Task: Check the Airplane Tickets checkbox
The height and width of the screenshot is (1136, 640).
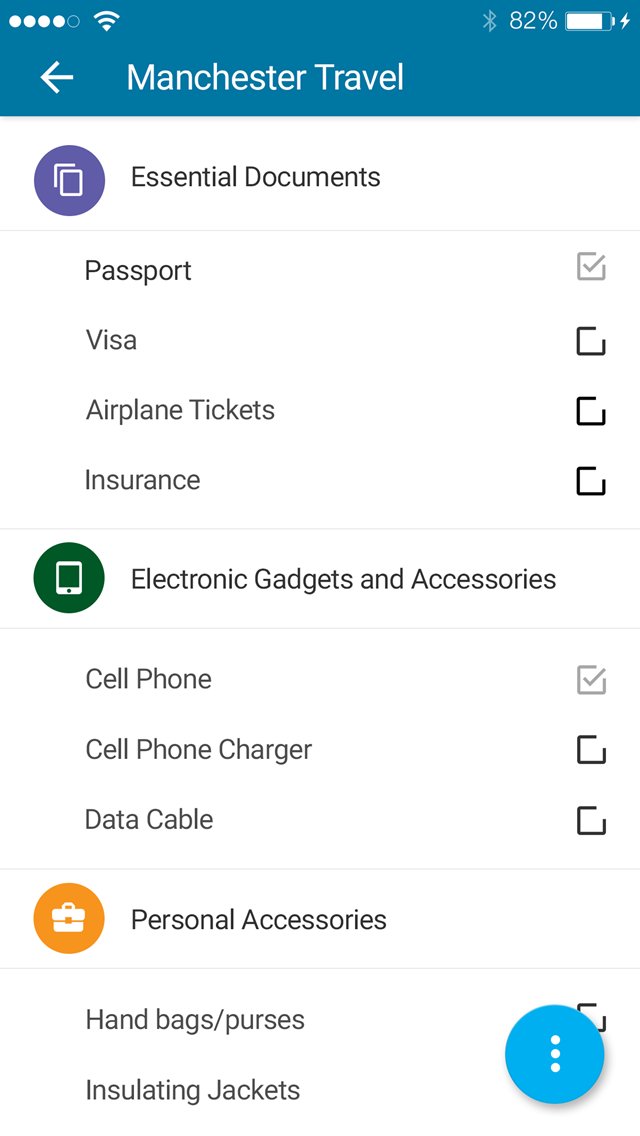Action: (591, 411)
